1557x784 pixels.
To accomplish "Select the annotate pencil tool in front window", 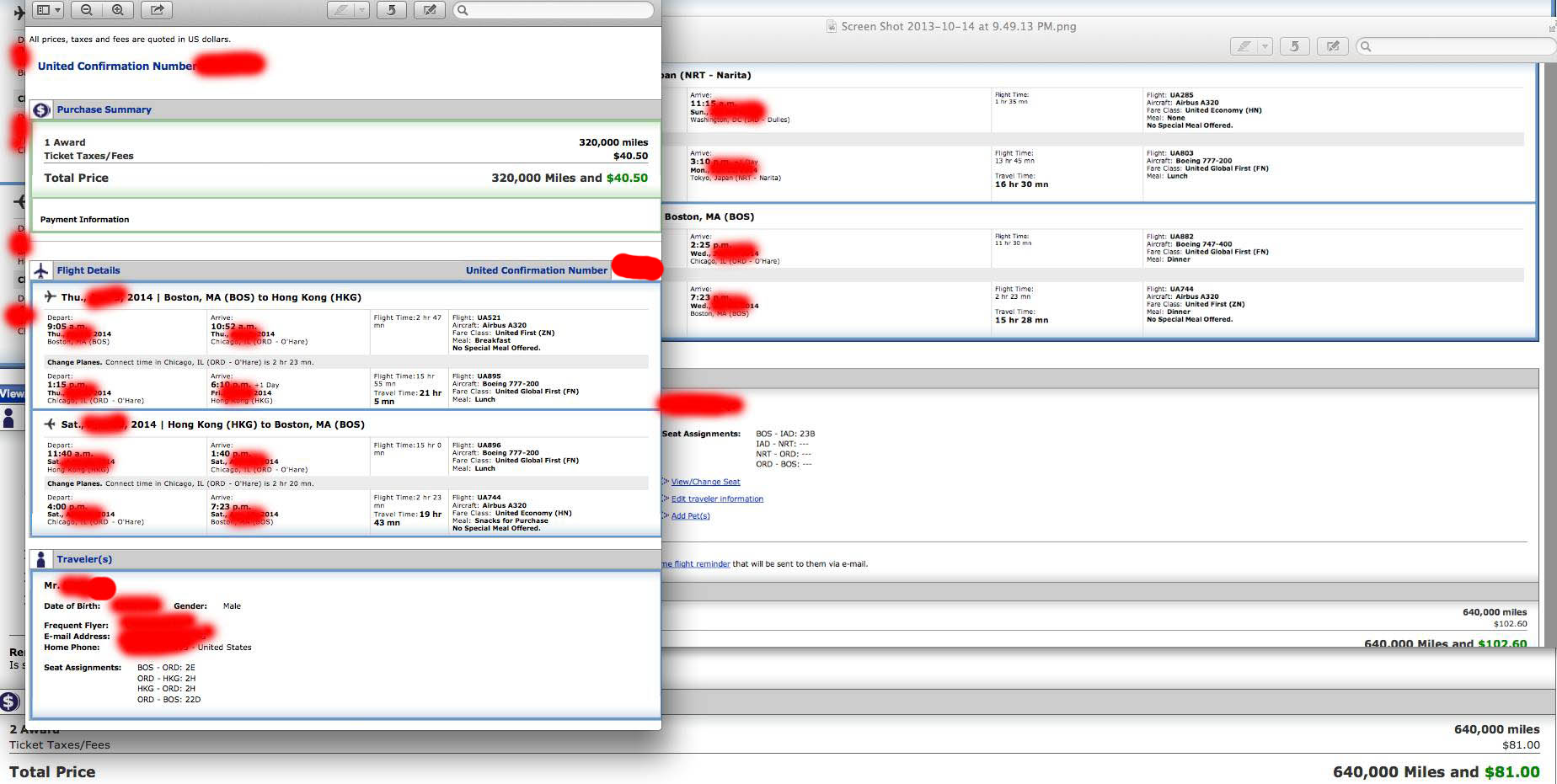I will [341, 10].
